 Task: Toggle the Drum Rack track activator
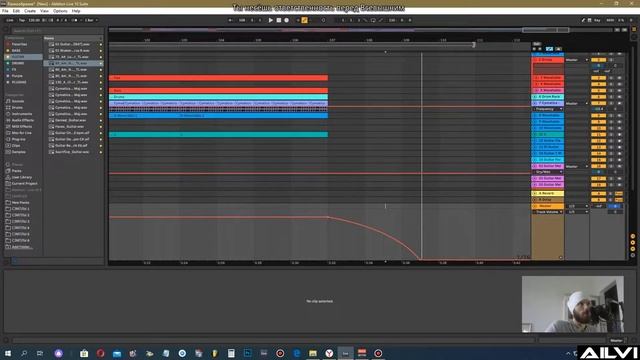(x=598, y=97)
